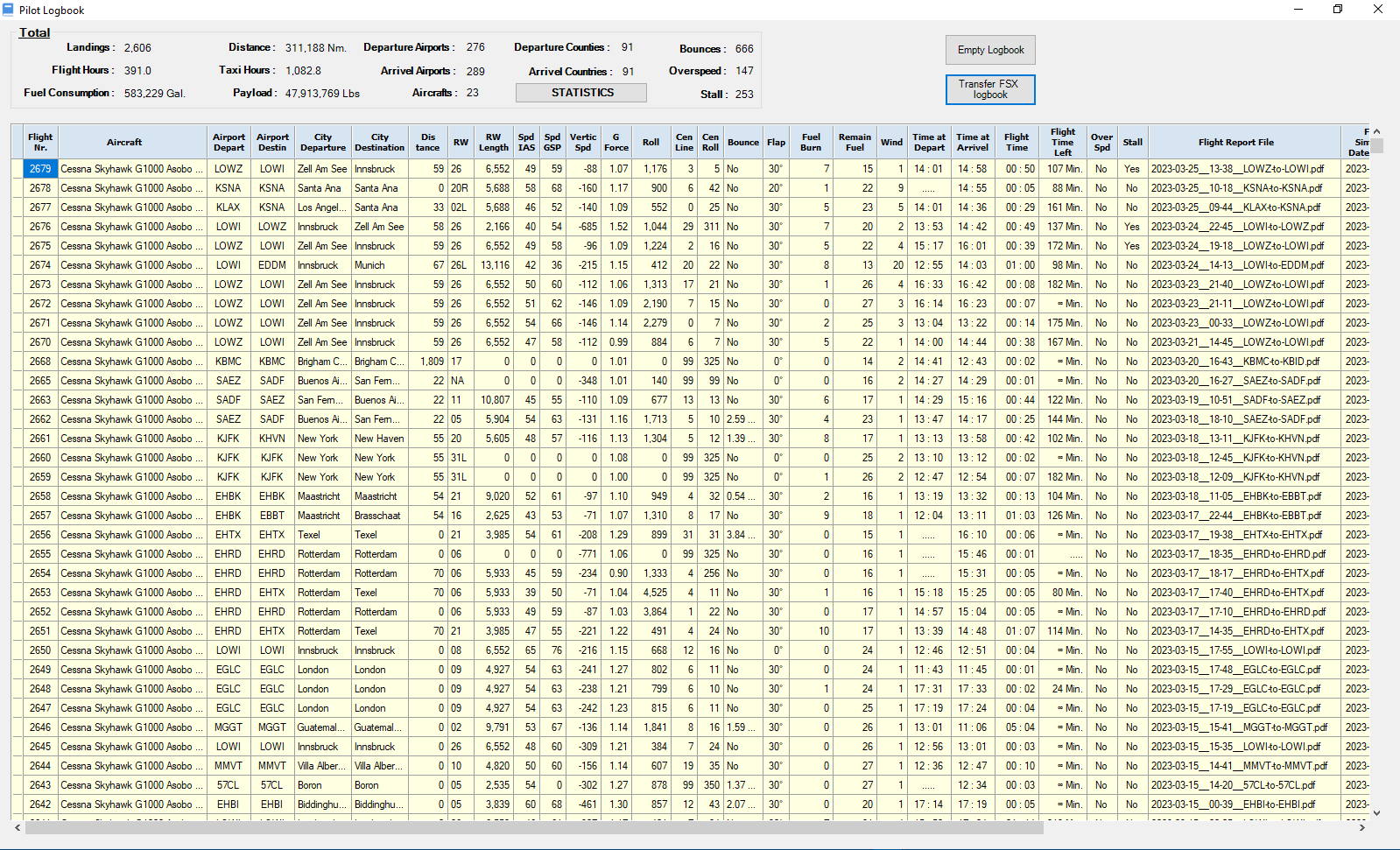Sort by City Departure column header
Screen dimensions: 1400x850
[323, 142]
